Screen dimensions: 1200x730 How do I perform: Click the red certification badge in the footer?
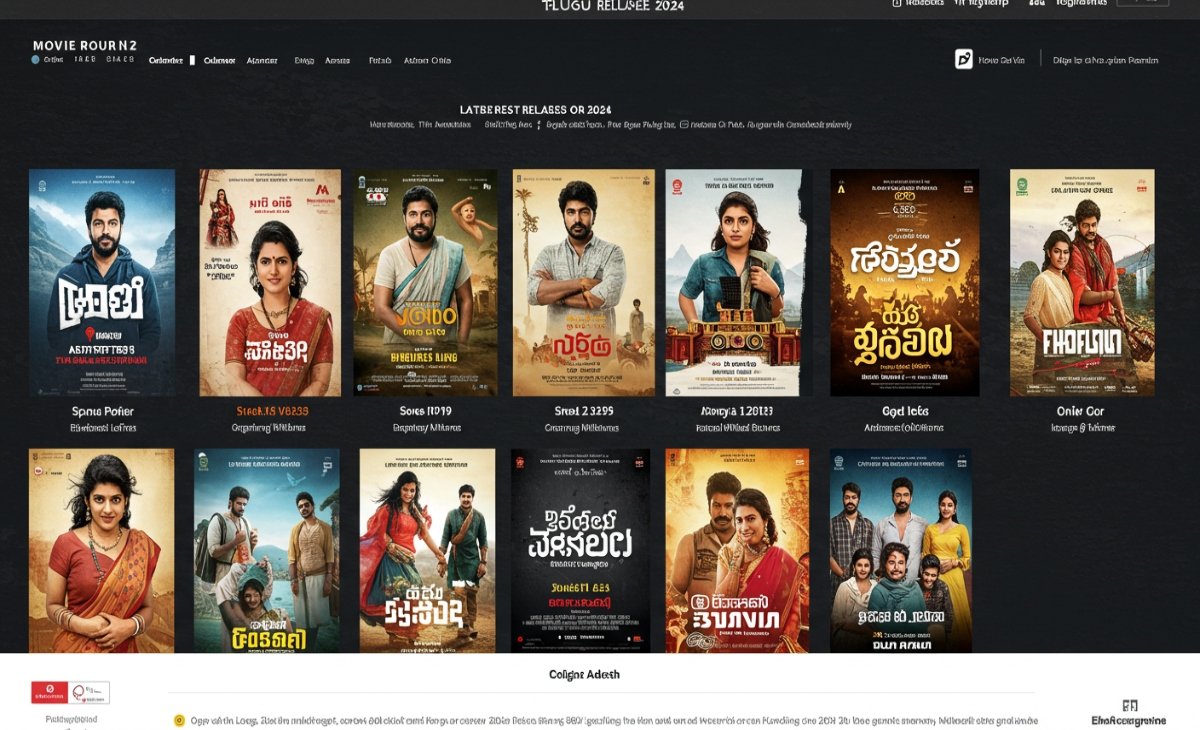(49, 692)
